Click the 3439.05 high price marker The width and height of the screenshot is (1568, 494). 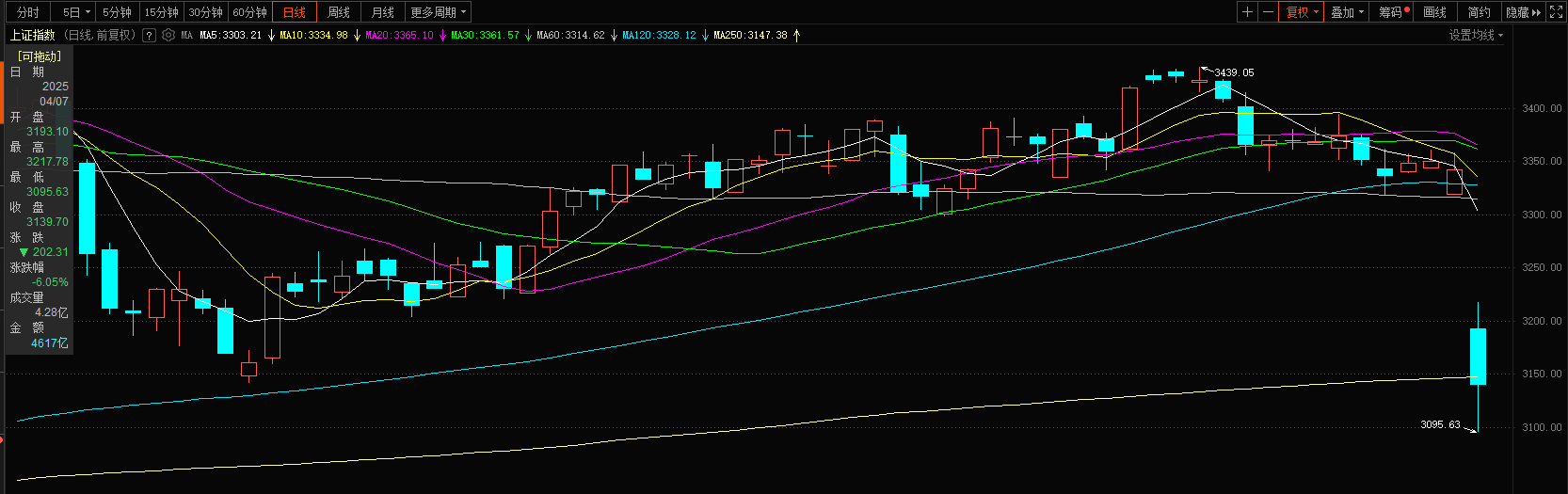point(1233,72)
